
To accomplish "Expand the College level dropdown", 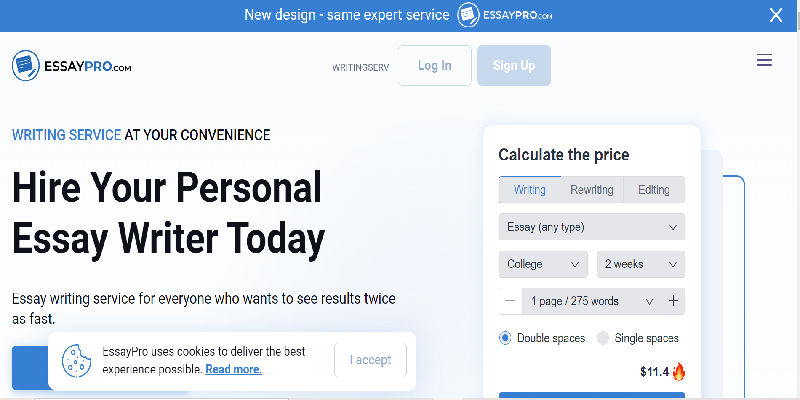I will pyautogui.click(x=543, y=264).
